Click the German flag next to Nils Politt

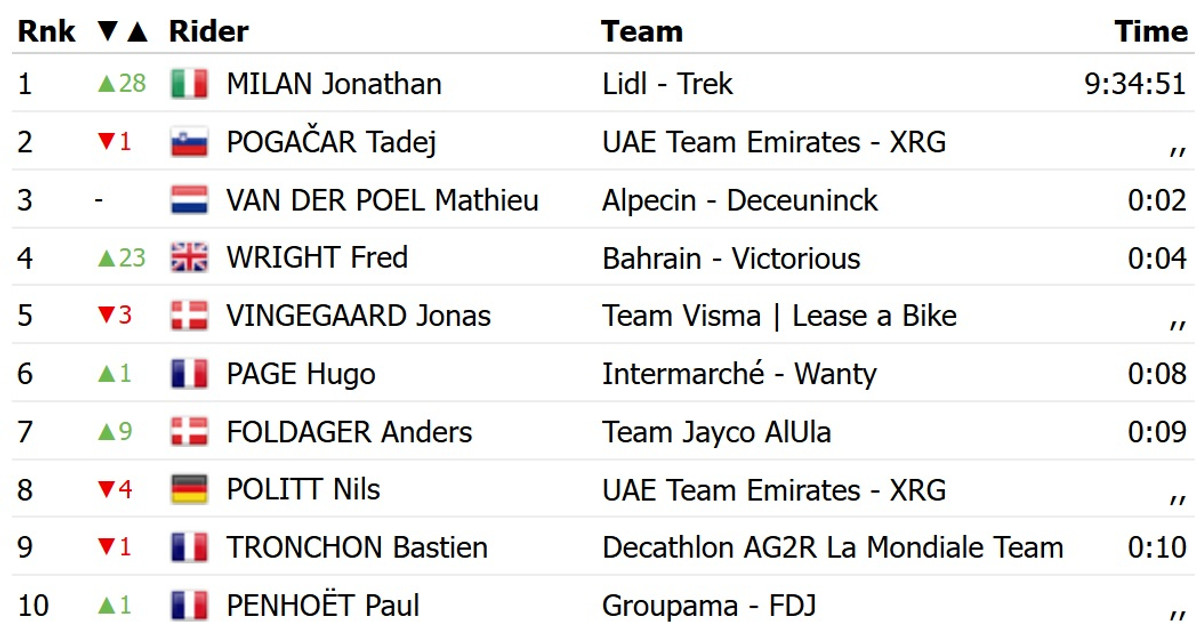[189, 490]
